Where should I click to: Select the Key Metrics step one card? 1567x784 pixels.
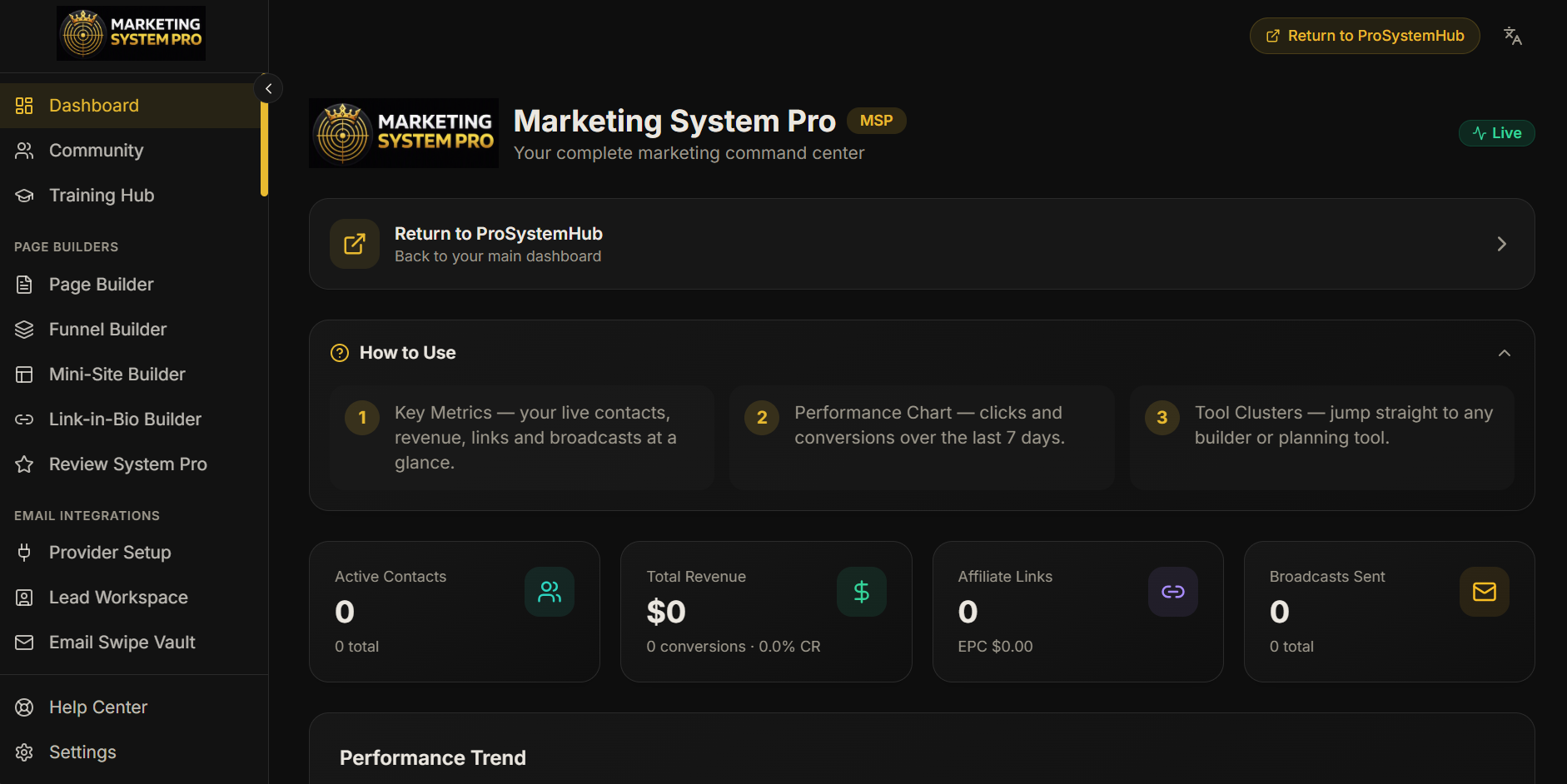pyautogui.click(x=522, y=438)
